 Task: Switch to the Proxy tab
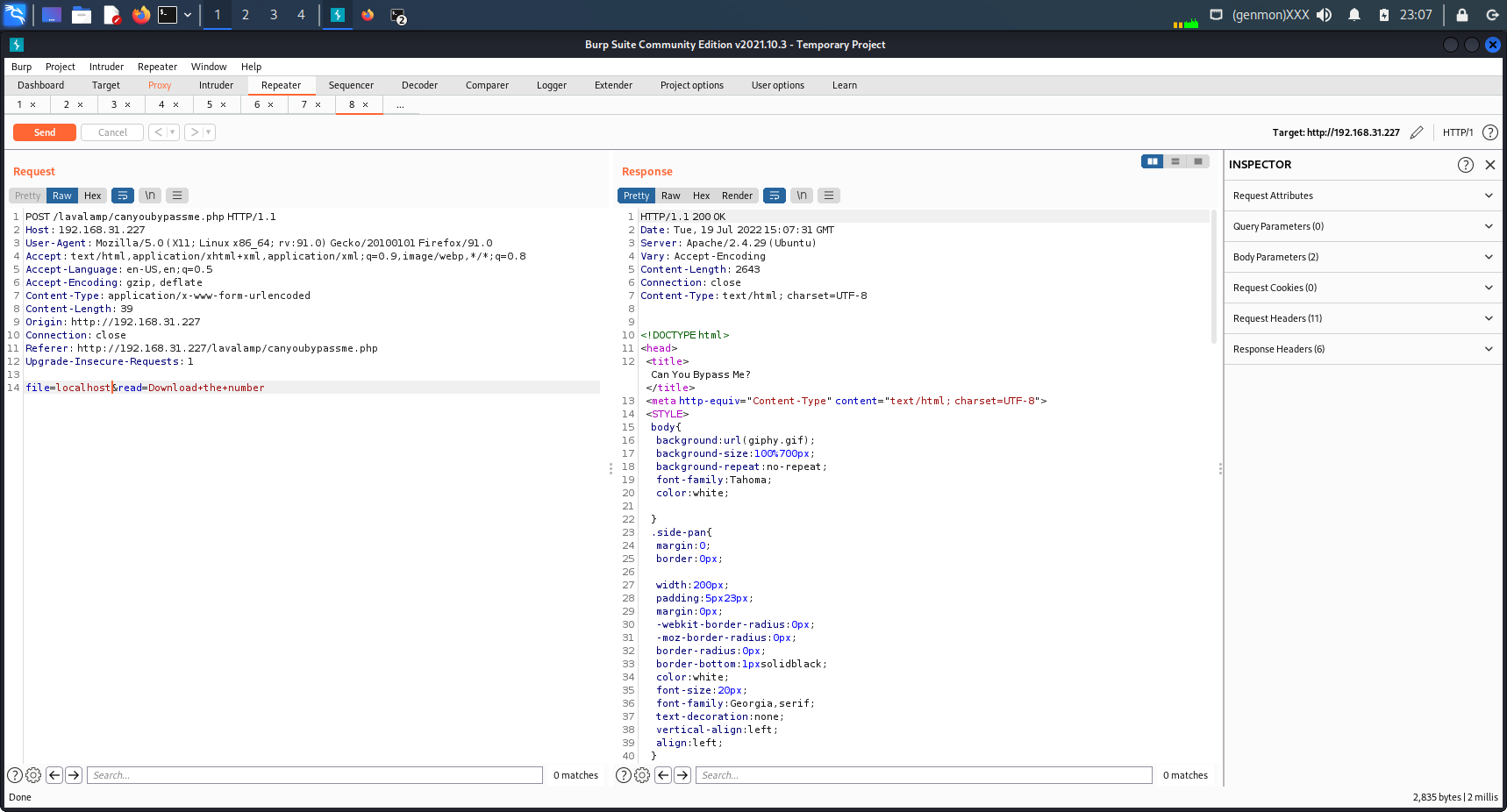(160, 85)
